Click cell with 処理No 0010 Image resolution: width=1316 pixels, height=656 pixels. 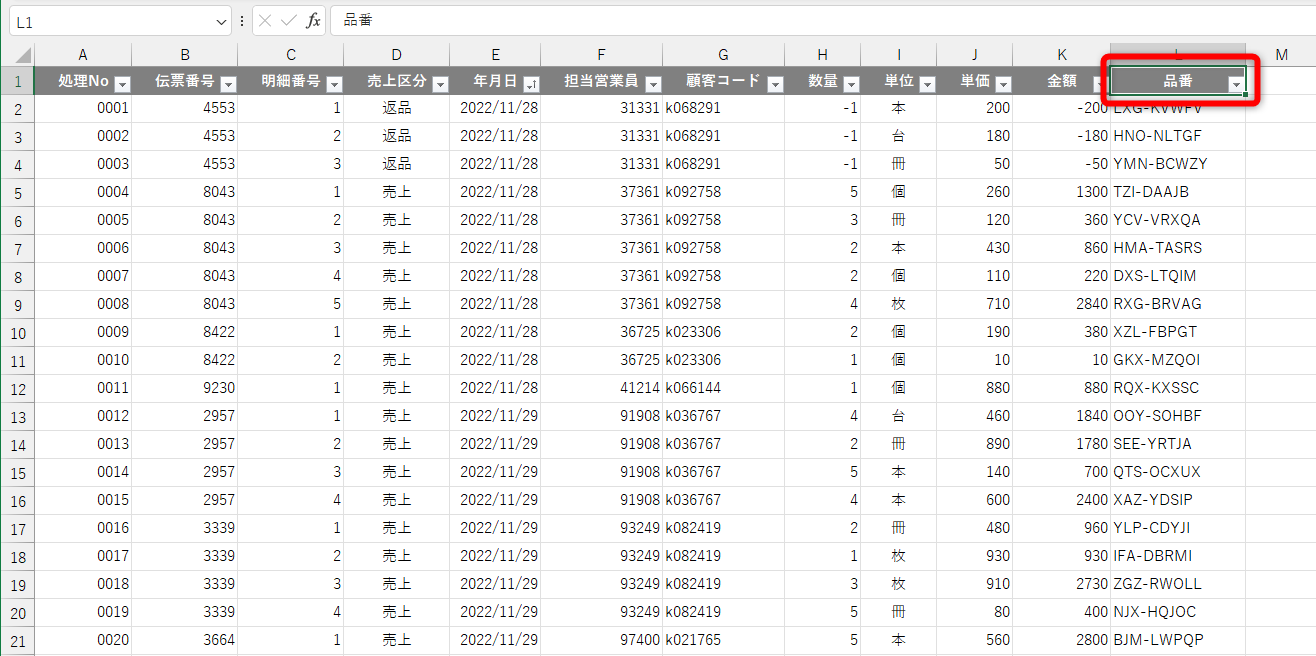[x=83, y=360]
